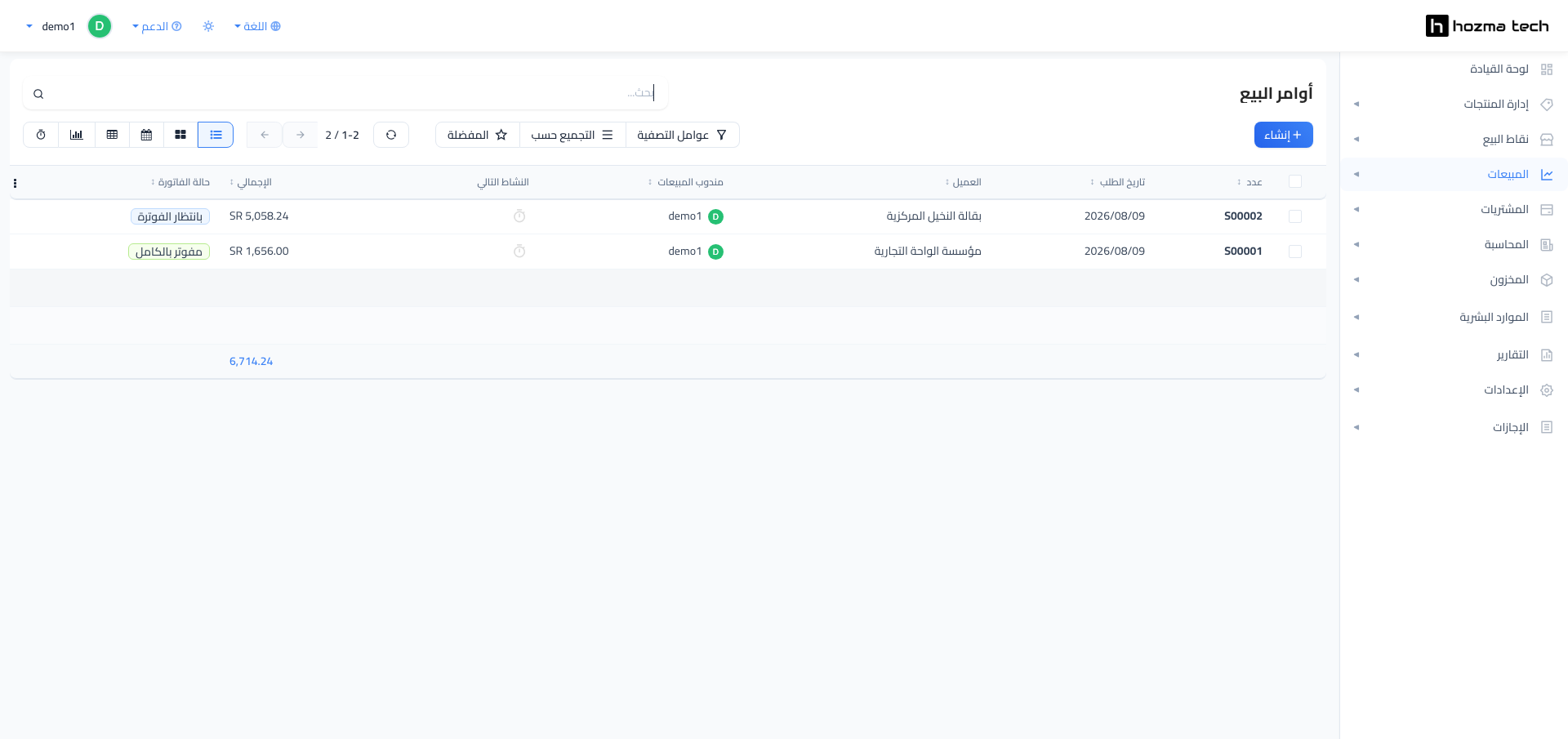This screenshot has width=1568, height=739.
Task: Open المفضلة favorites button
Action: (478, 135)
